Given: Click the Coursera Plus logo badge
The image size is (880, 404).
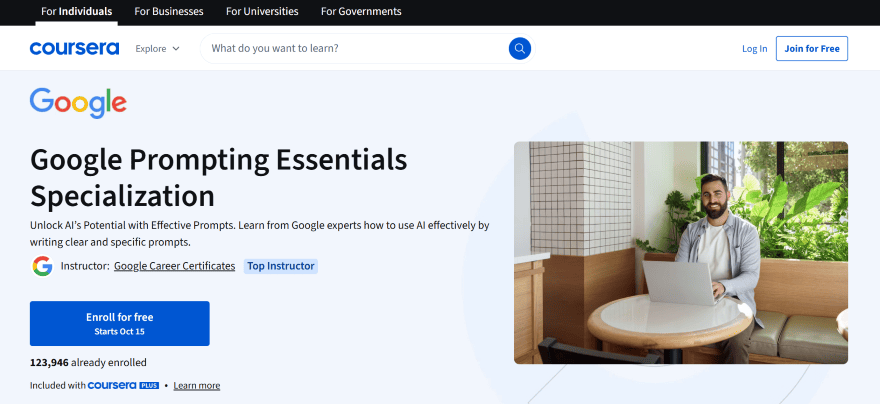Looking at the screenshot, I should (x=123, y=385).
